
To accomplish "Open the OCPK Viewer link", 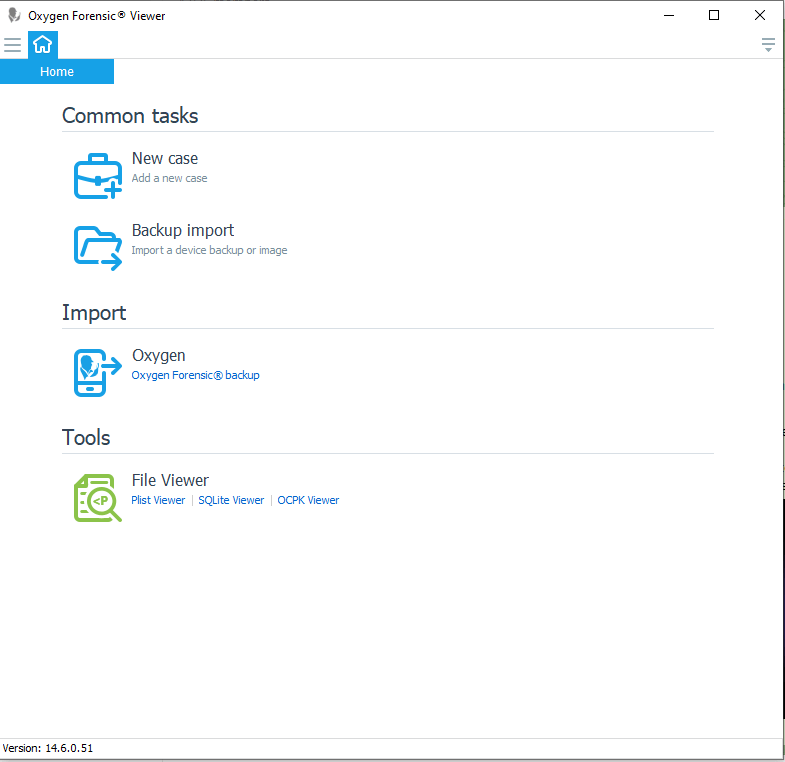I will [308, 500].
